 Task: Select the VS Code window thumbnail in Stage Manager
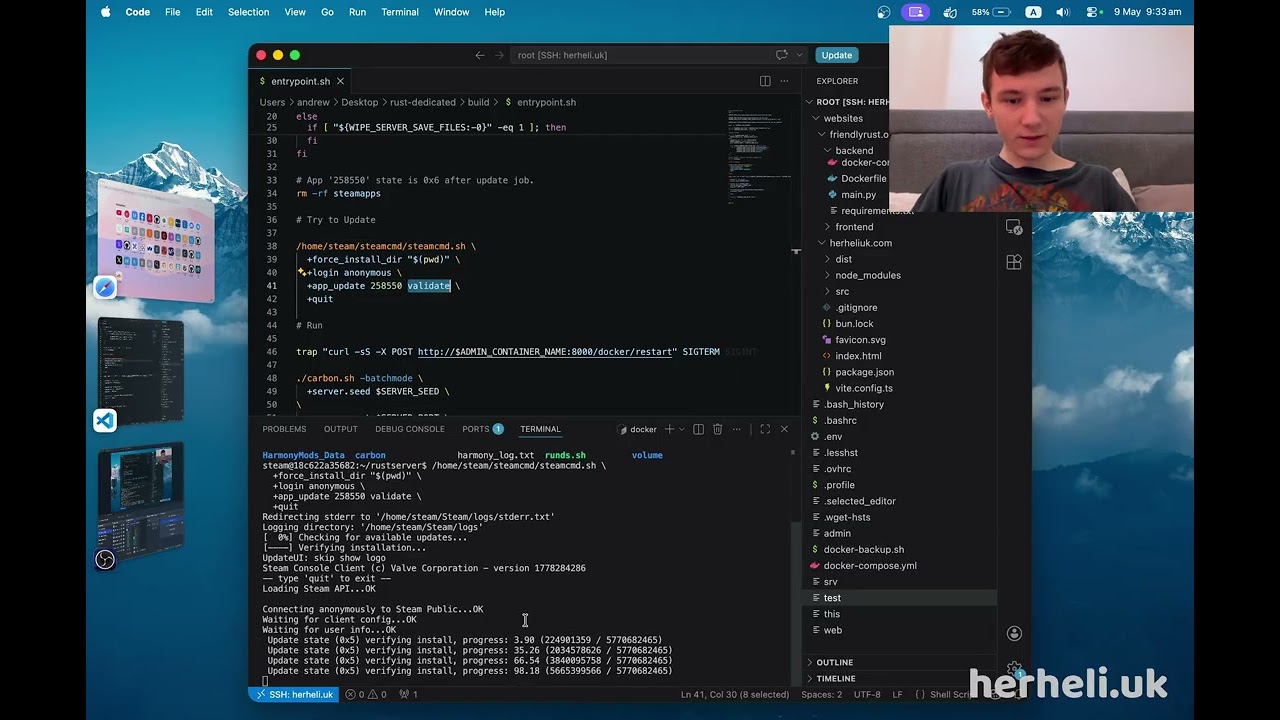(141, 370)
